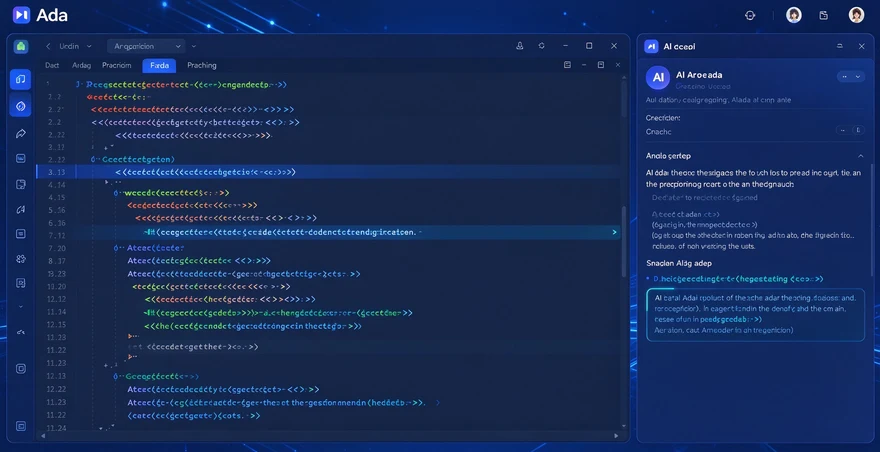Collapse the Gcecttectgcton) code block
This screenshot has height=452, width=880.
coord(93,159)
